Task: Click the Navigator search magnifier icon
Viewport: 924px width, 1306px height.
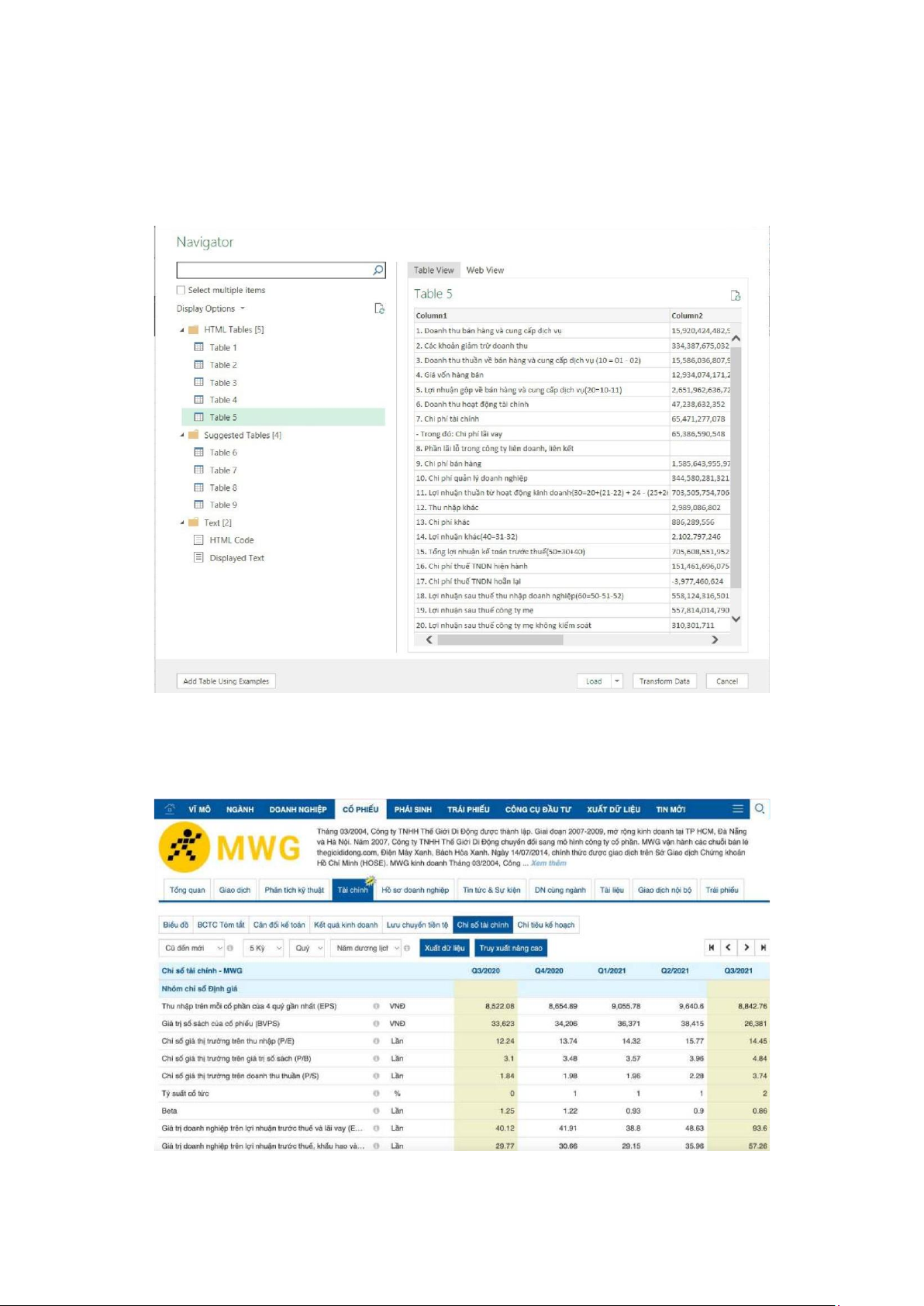Action: pyautogui.click(x=378, y=270)
